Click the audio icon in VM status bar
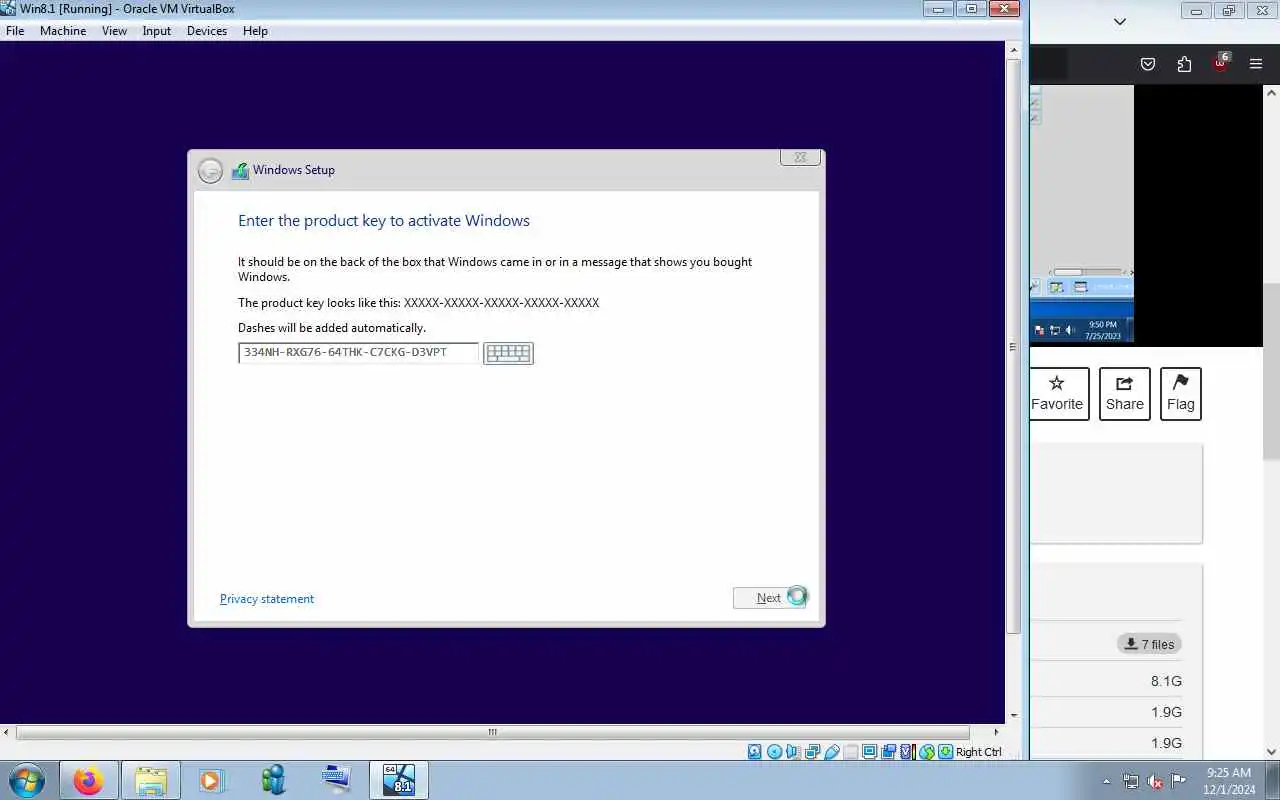 point(793,752)
